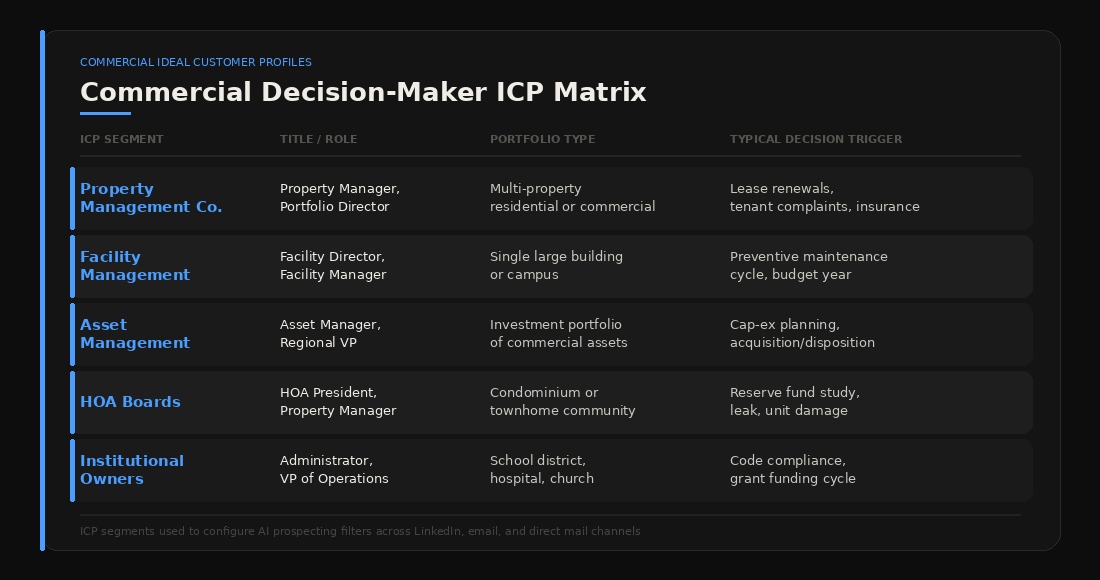Select the "Portfolio Type" column header
This screenshot has width=1100, height=580.
pyautogui.click(x=542, y=140)
